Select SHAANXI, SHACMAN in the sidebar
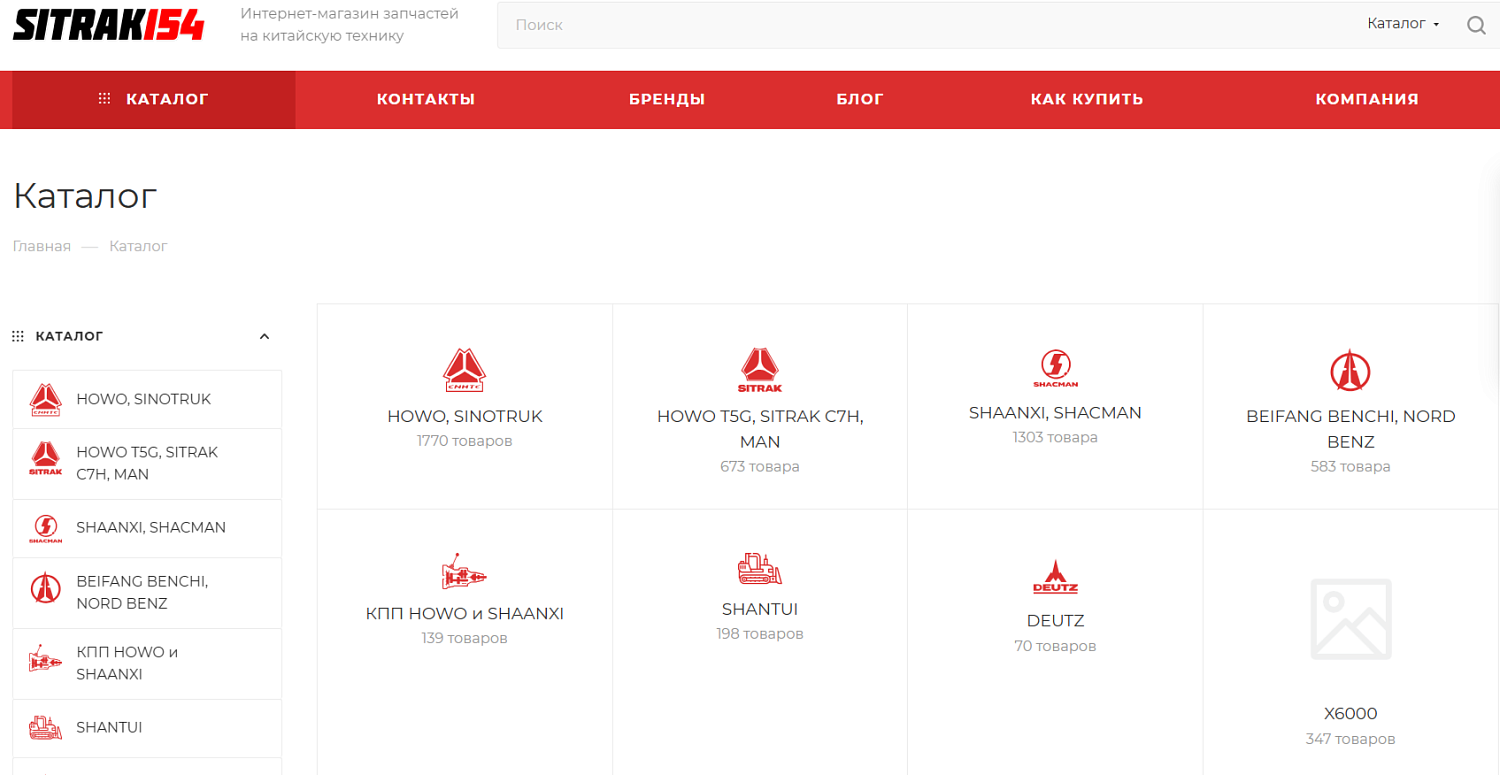 click(150, 528)
